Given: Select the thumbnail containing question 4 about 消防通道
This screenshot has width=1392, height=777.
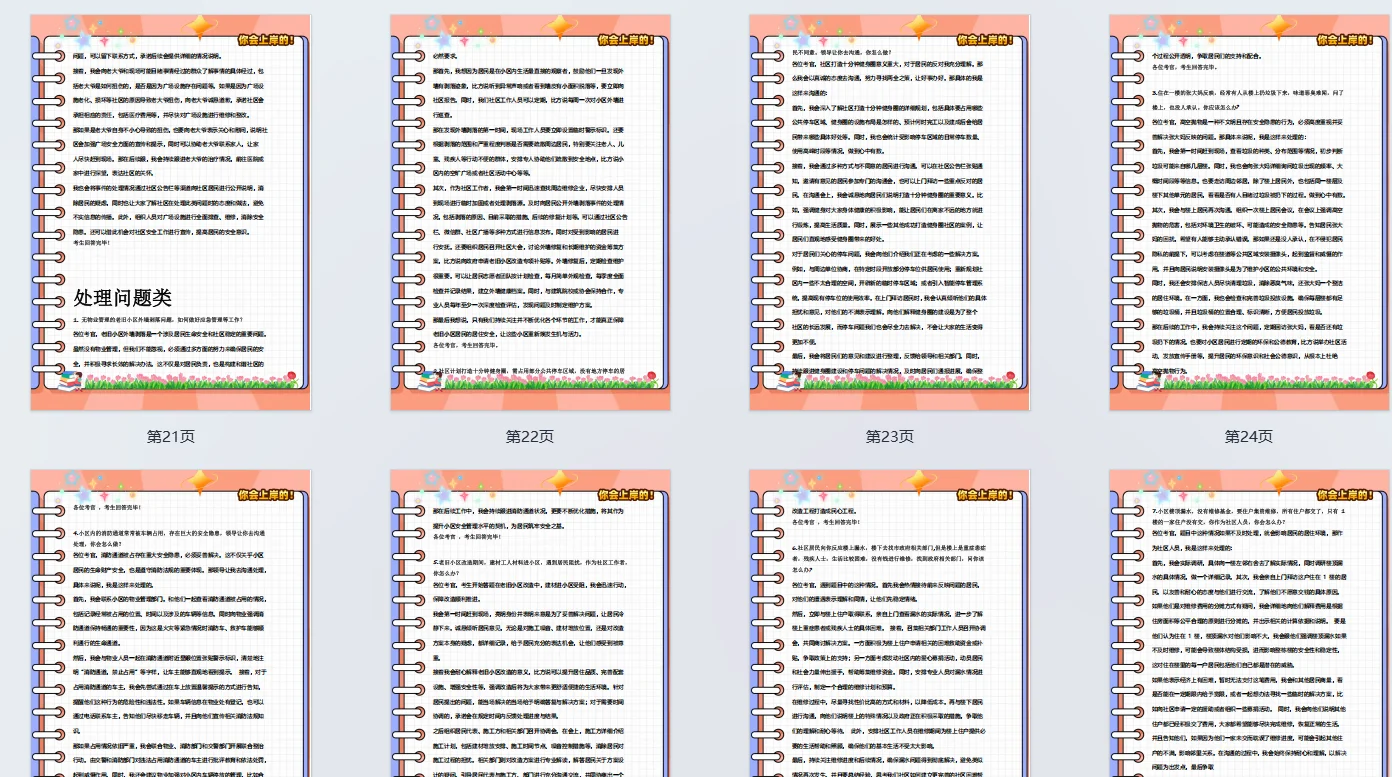Looking at the screenshot, I should point(170,623).
